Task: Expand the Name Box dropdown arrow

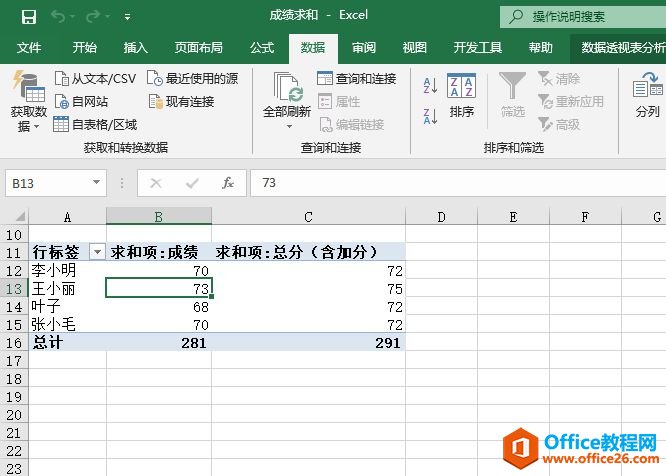Action: click(97, 183)
